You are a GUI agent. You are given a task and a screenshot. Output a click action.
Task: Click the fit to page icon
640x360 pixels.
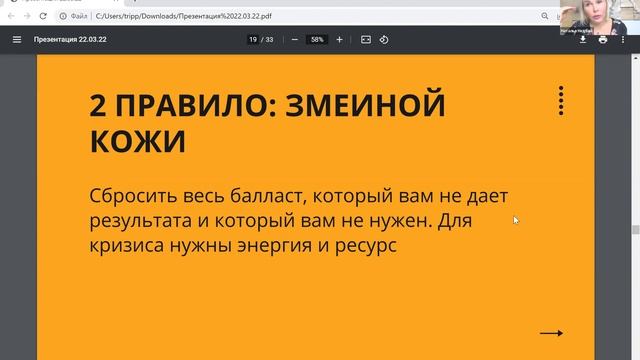pyautogui.click(x=366, y=40)
